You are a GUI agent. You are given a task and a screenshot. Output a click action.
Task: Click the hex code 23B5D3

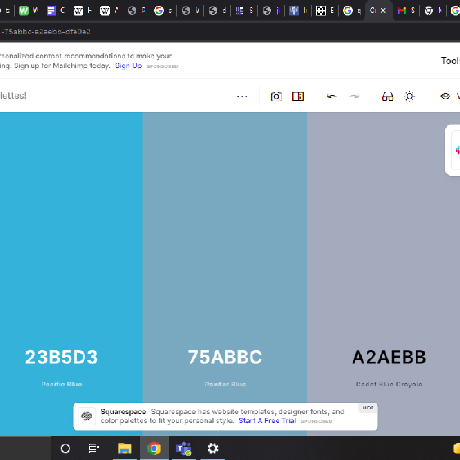(x=61, y=357)
